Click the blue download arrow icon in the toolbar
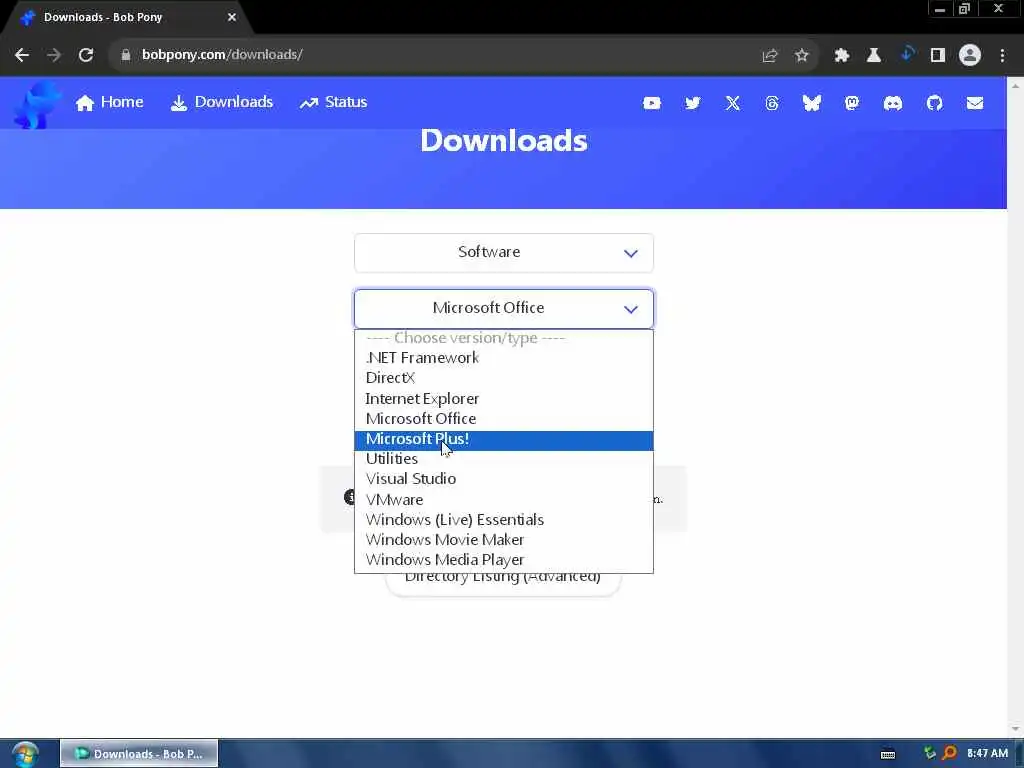Image resolution: width=1024 pixels, height=768 pixels. [x=906, y=54]
